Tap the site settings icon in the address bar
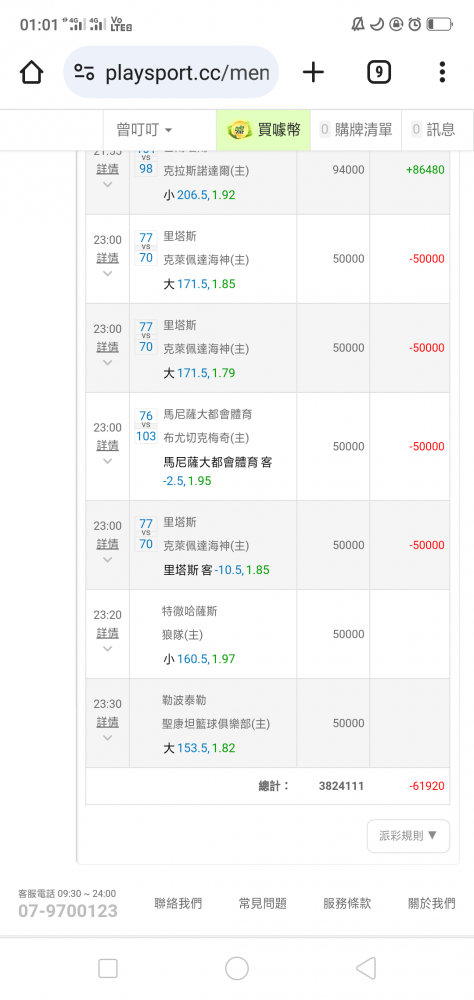Image resolution: width=474 pixels, height=1000 pixels. [x=84, y=72]
